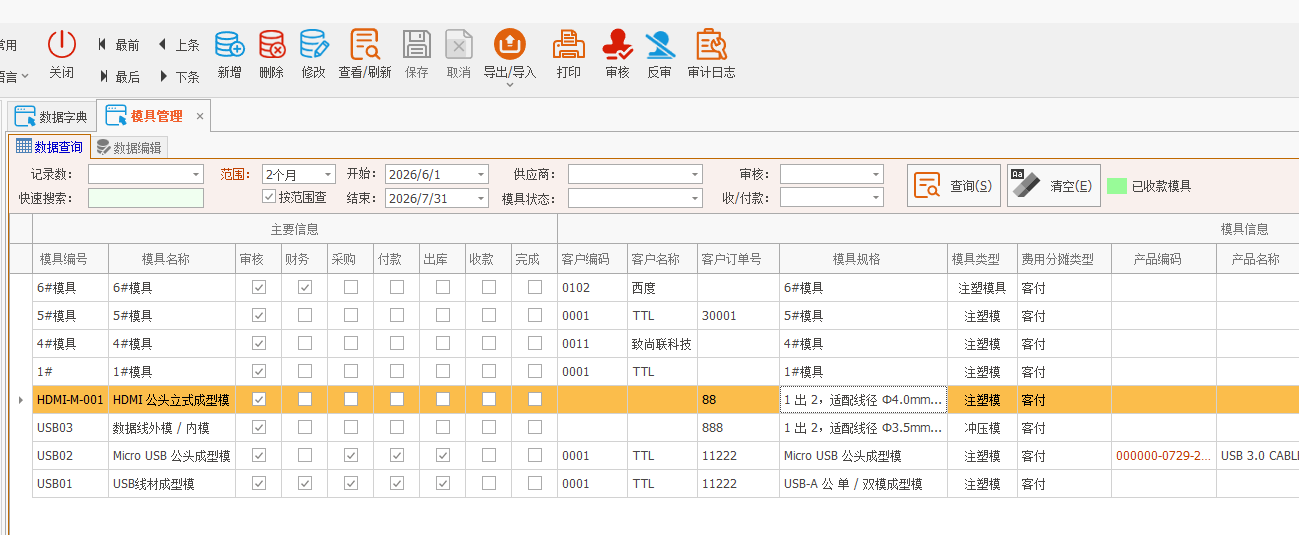Click the red power Close icon (关闭)
Screen dimensions: 1299x535
62,44
